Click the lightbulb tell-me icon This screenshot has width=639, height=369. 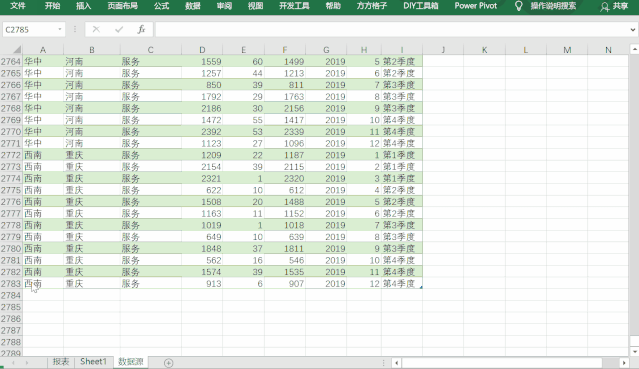[x=518, y=6]
